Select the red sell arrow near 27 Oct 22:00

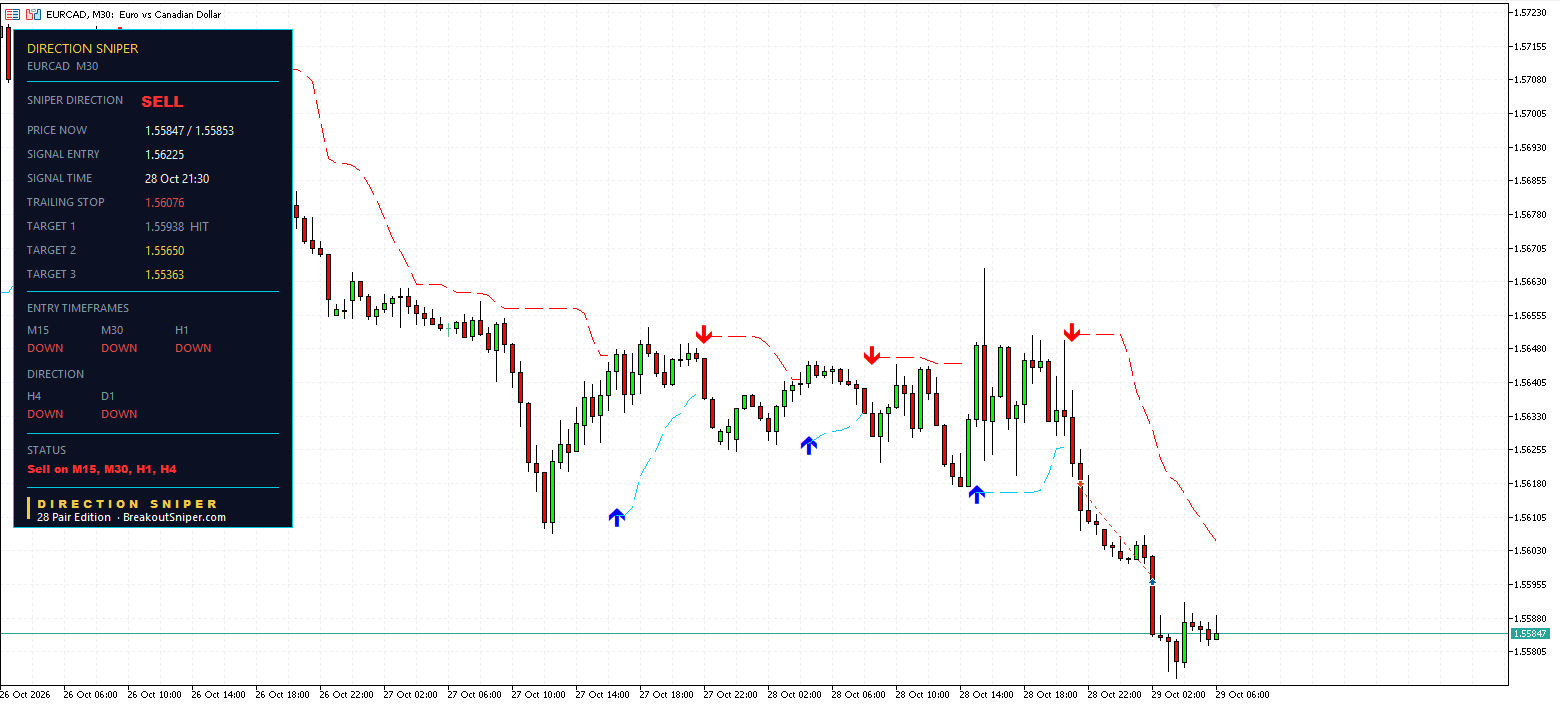point(704,334)
